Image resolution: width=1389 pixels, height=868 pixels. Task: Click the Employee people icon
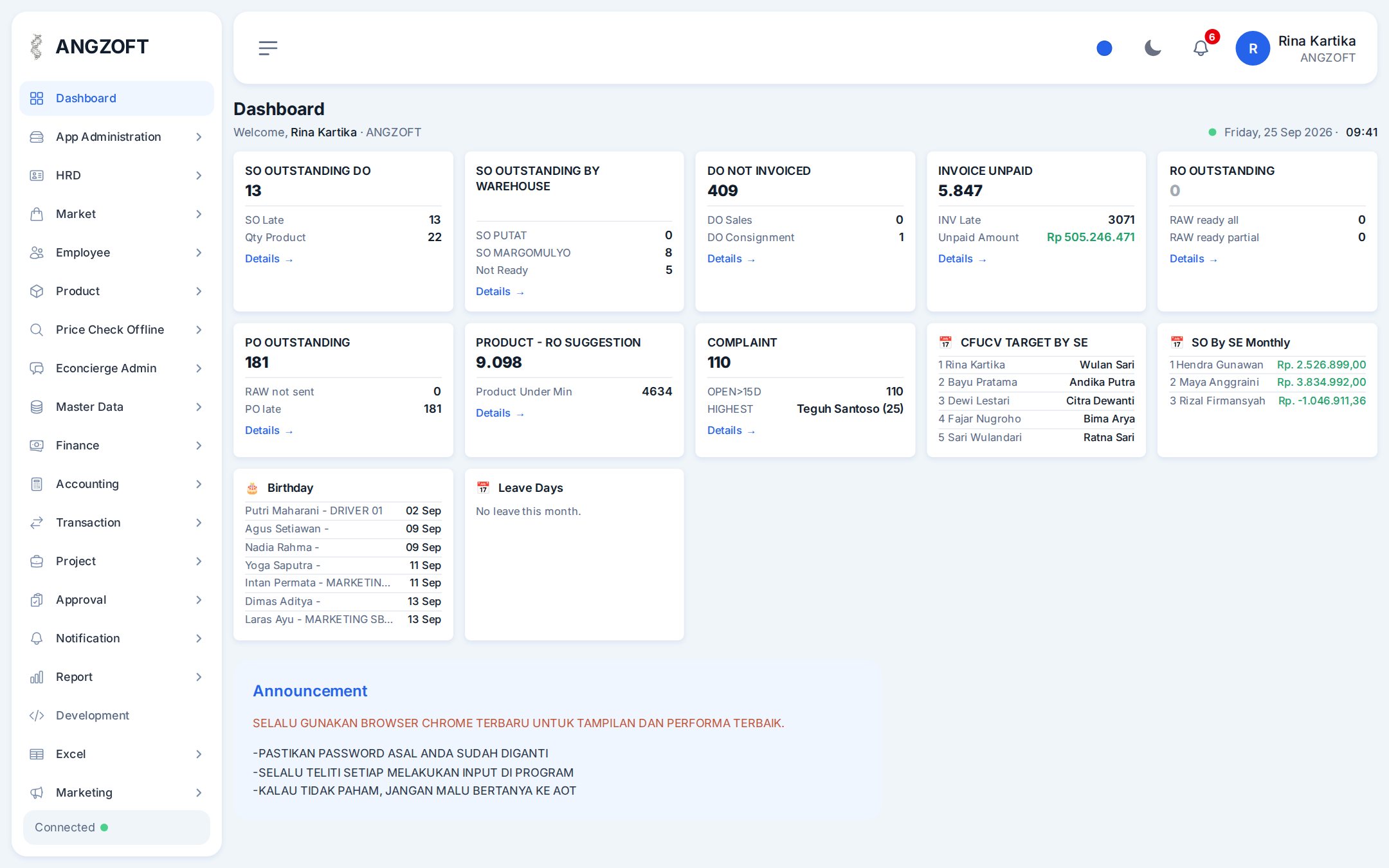point(37,253)
